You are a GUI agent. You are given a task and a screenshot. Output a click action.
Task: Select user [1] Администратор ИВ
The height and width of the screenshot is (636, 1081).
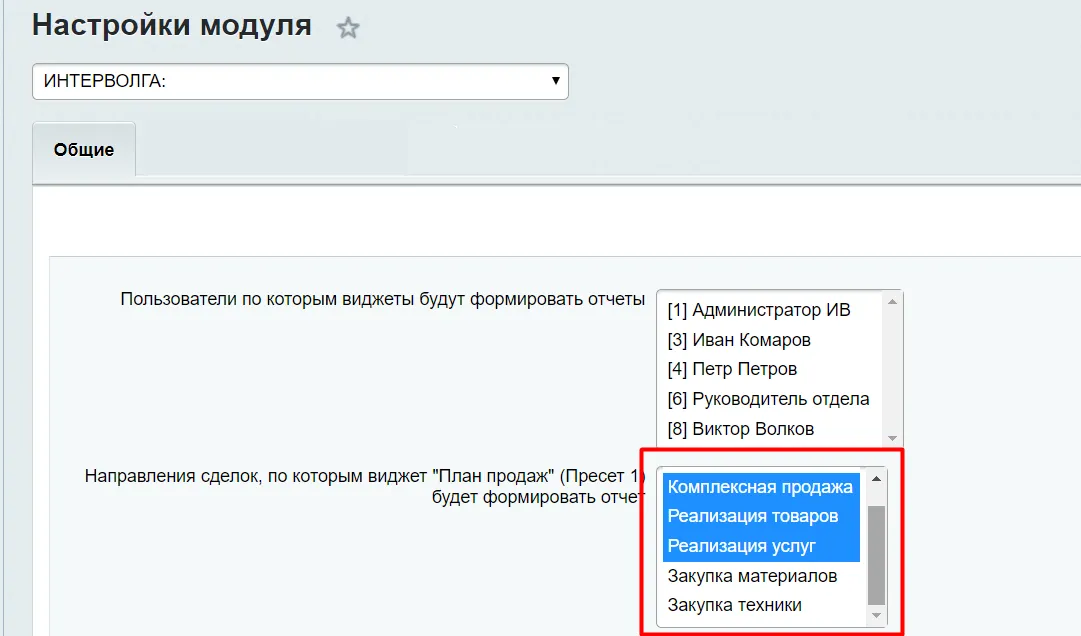(758, 310)
